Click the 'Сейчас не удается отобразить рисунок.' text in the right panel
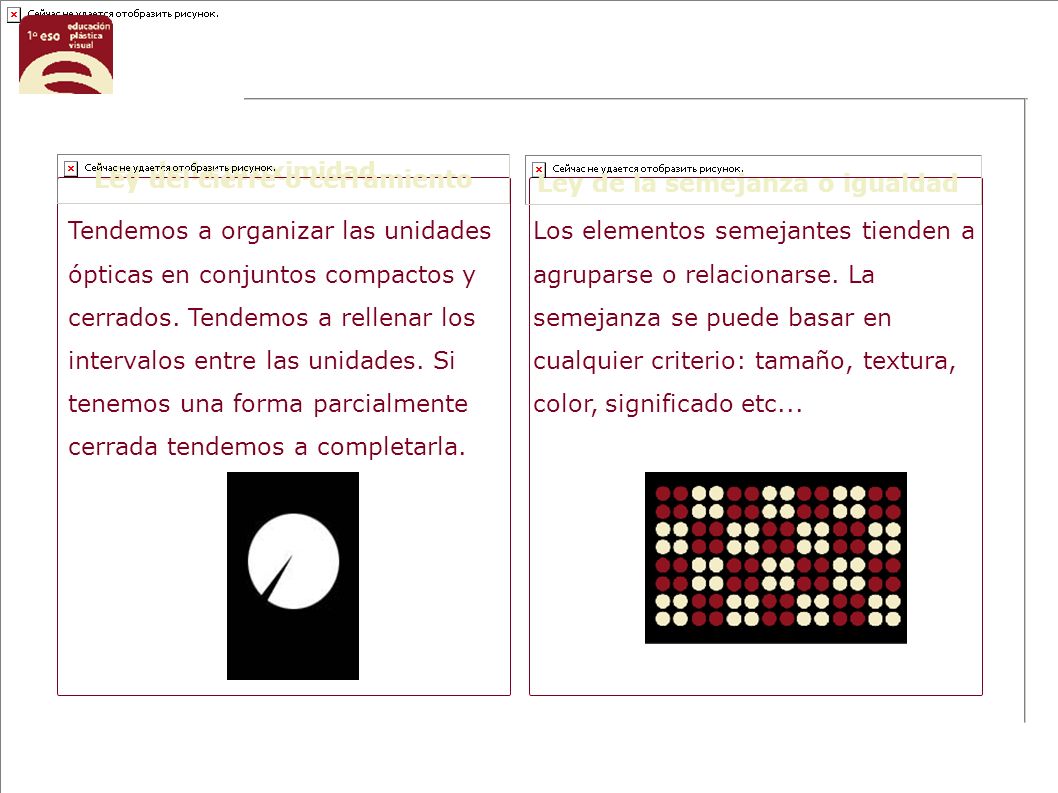Screen dimensions: 1058x793 (x=648, y=169)
